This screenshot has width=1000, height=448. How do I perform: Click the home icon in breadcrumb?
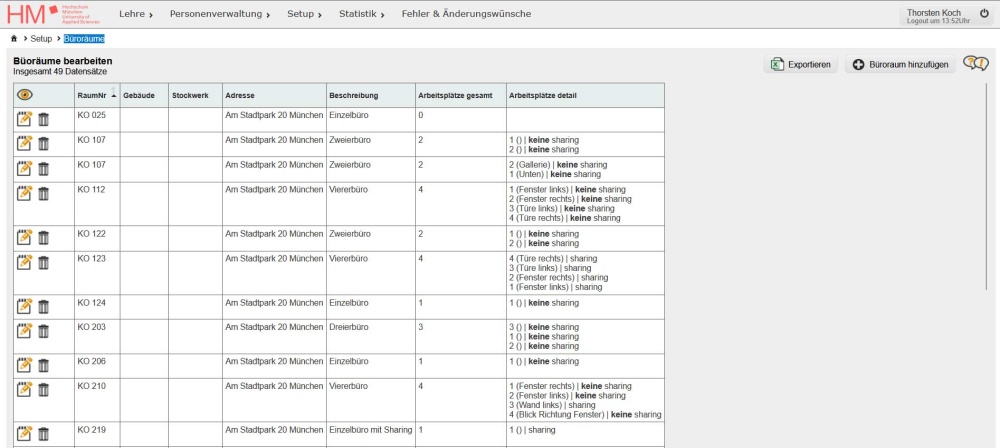point(14,39)
